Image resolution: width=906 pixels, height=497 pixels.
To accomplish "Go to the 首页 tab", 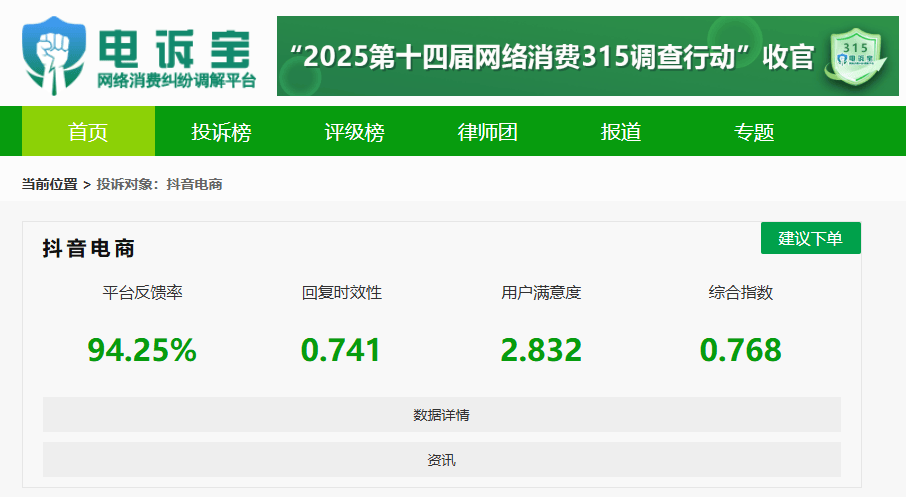I will [x=88, y=132].
